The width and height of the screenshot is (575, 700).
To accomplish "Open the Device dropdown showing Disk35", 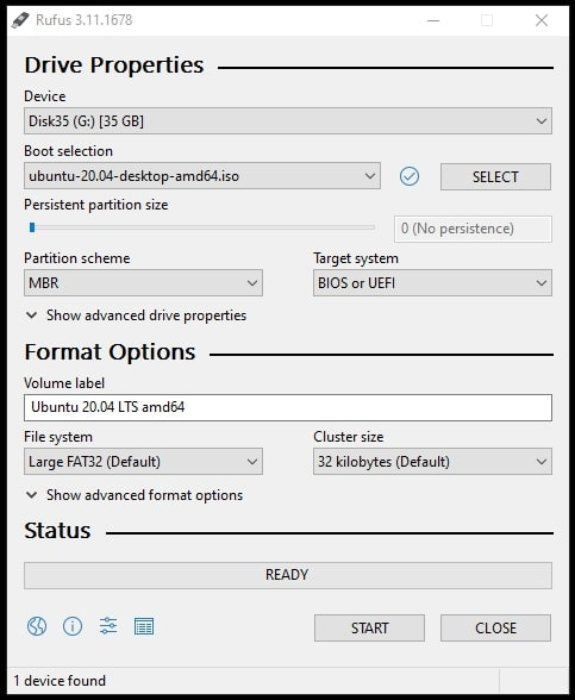I will [288, 121].
